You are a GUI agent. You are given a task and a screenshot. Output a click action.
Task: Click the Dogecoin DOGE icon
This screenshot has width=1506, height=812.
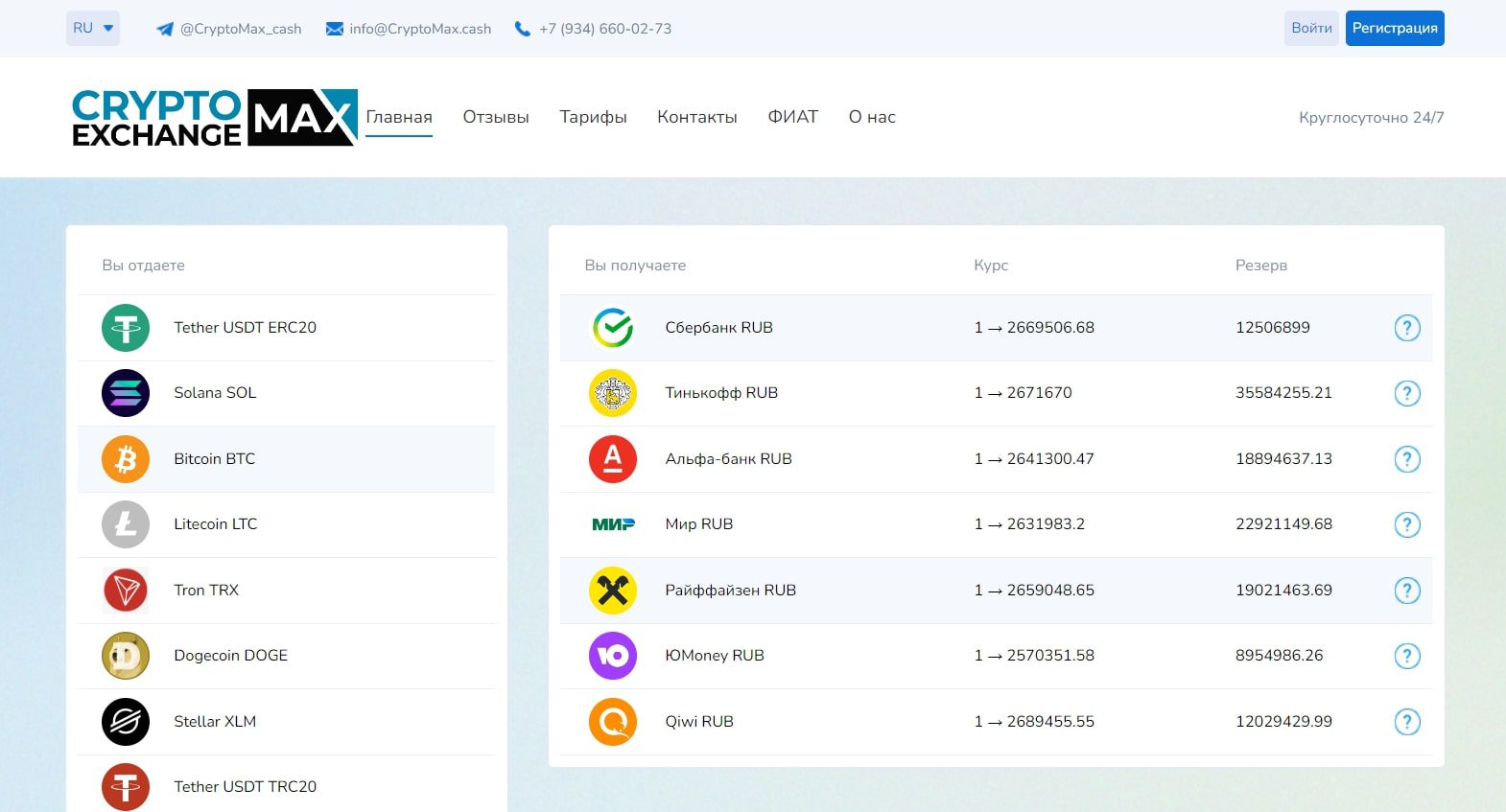[x=126, y=656]
